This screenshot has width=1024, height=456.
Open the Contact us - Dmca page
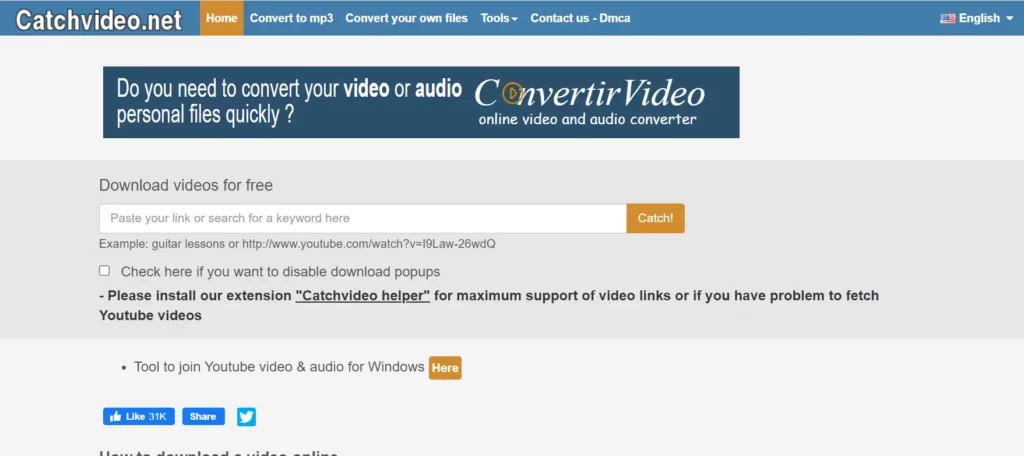(x=579, y=18)
